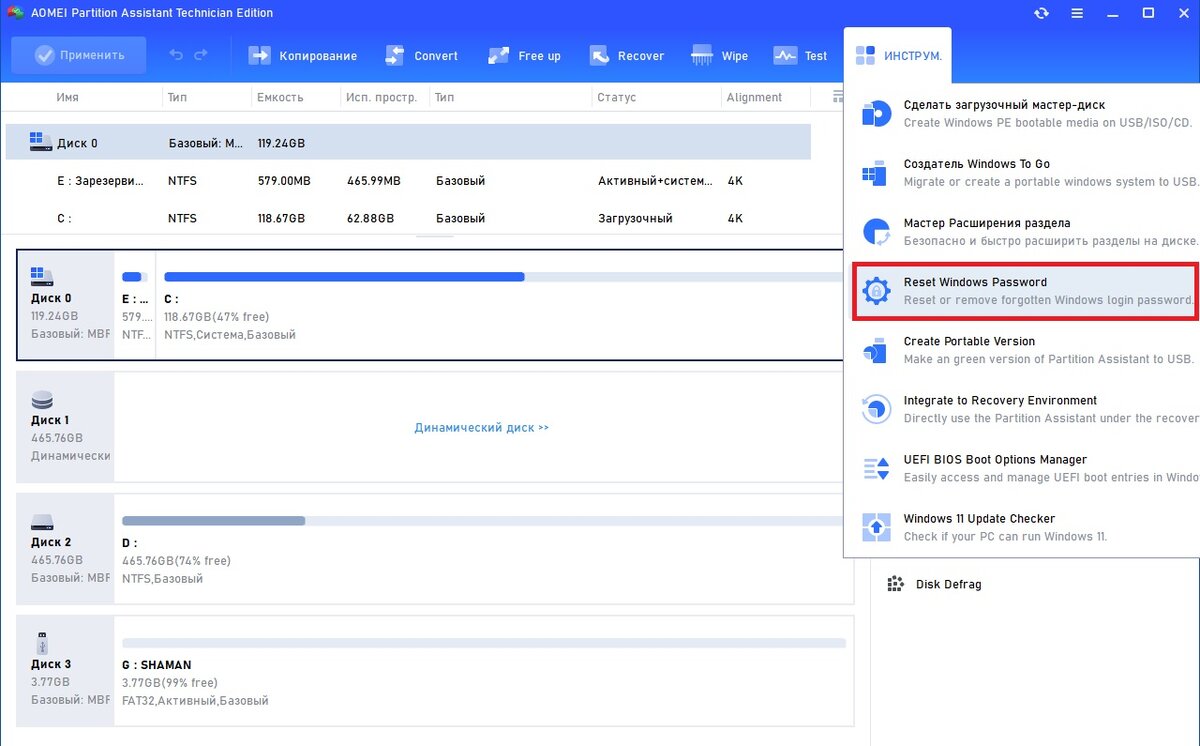Image resolution: width=1200 pixels, height=746 pixels.
Task: Select the Wipe tool
Action: [719, 56]
